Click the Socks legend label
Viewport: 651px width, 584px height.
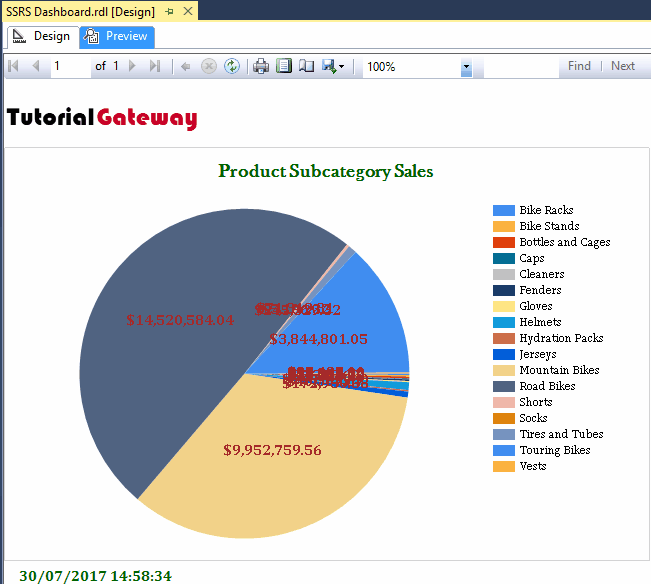pyautogui.click(x=533, y=418)
